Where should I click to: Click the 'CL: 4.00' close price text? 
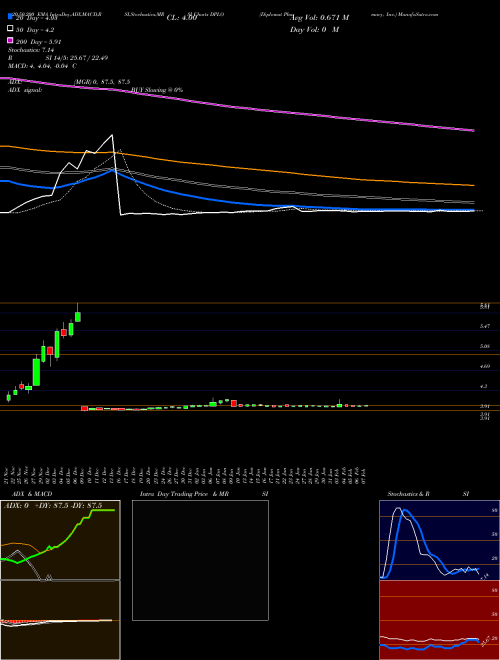tap(182, 18)
